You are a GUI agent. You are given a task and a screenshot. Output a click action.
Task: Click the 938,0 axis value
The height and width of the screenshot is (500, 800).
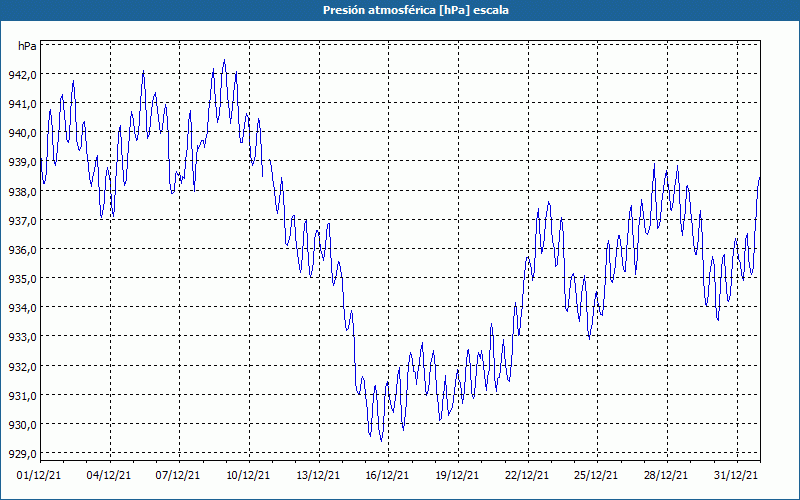pyautogui.click(x=22, y=191)
